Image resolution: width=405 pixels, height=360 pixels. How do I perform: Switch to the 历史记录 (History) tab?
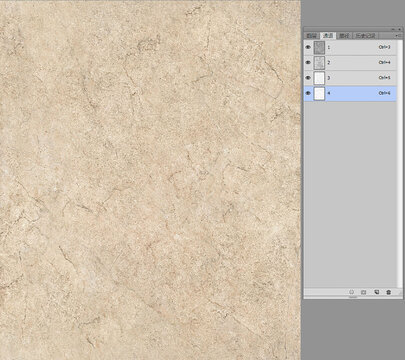365,36
